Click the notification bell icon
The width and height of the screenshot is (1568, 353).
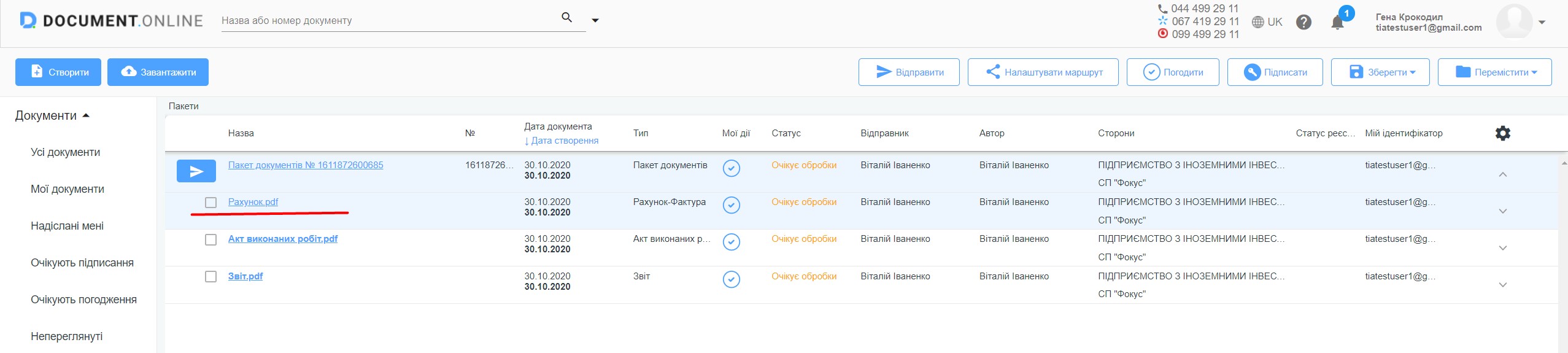[1337, 23]
